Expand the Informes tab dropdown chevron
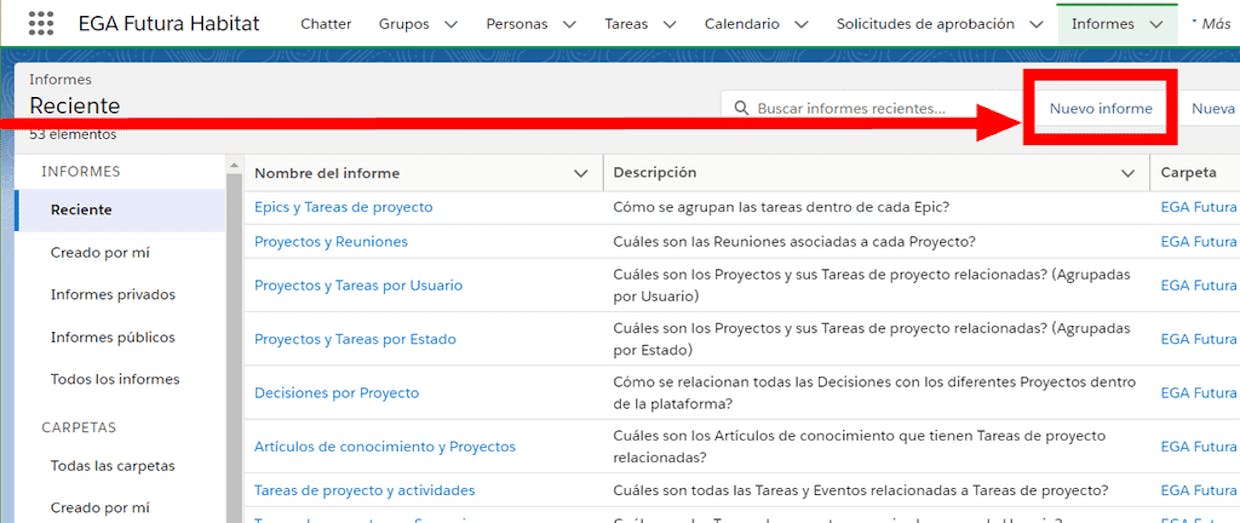 tap(1156, 24)
